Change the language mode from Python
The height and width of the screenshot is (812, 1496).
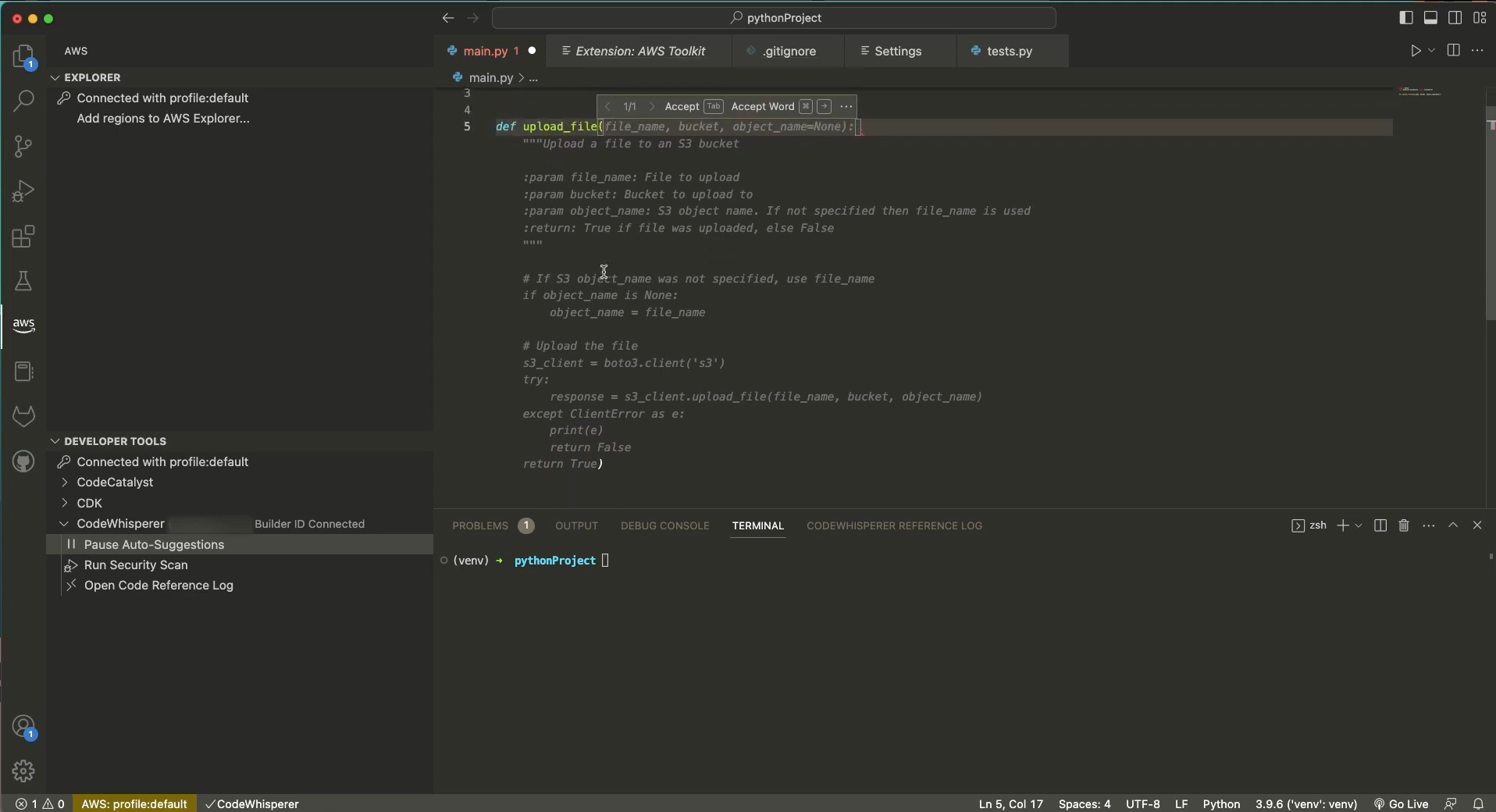pyautogui.click(x=1222, y=804)
